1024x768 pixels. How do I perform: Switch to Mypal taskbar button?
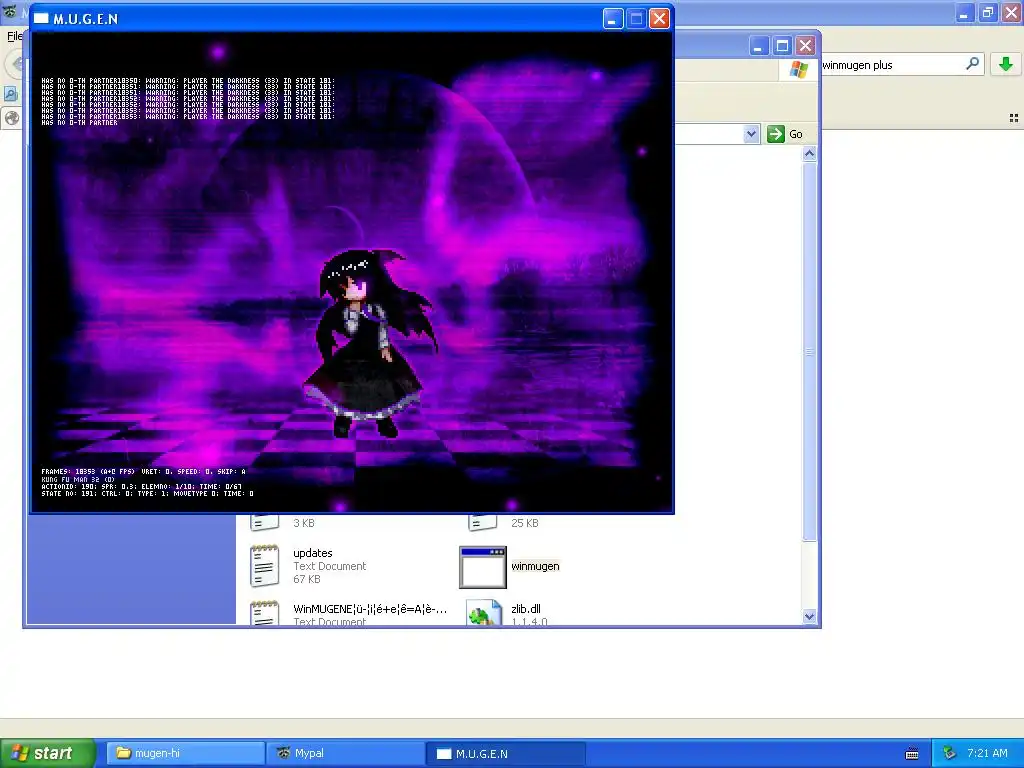(x=345, y=753)
